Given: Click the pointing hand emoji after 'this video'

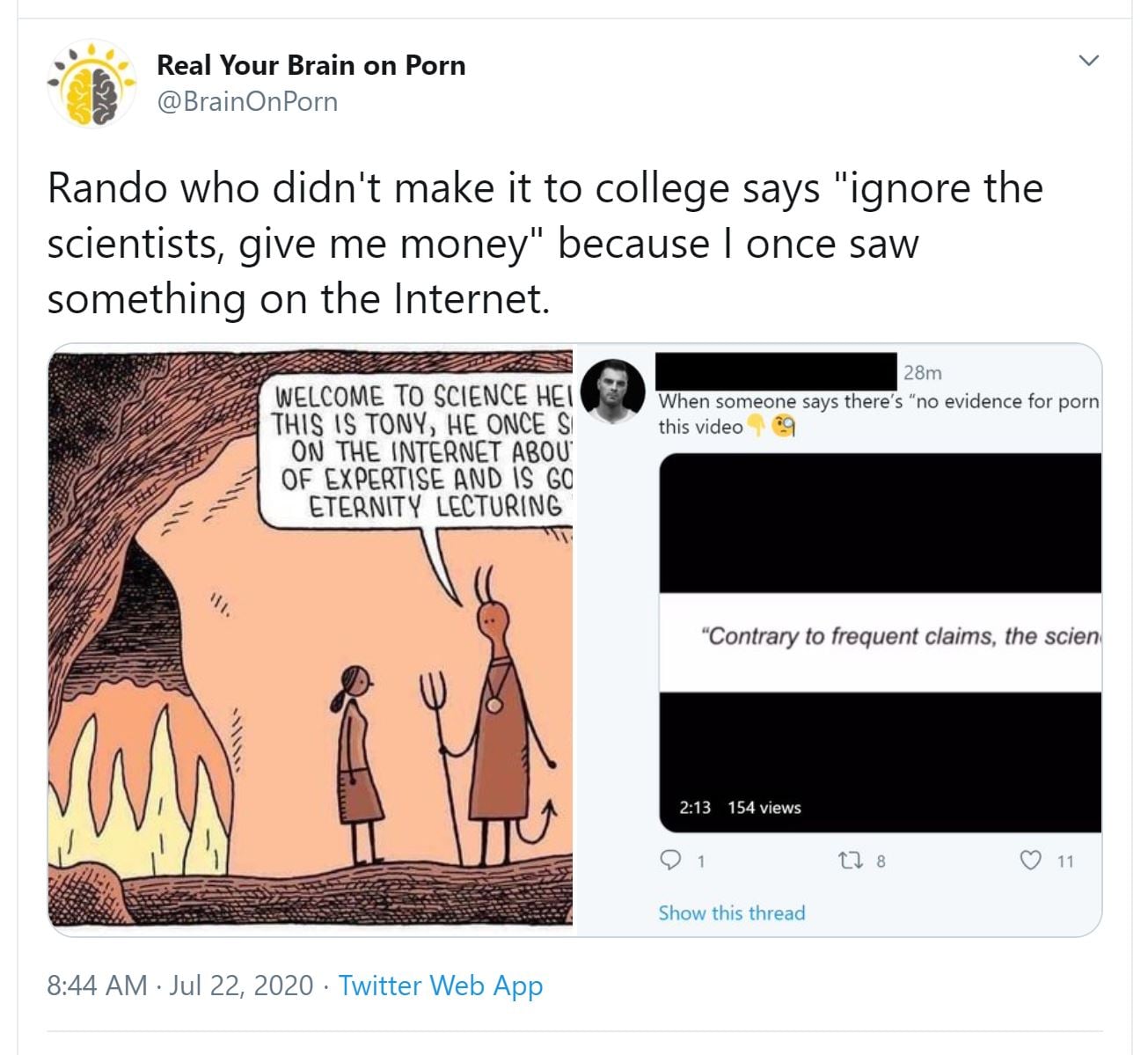Looking at the screenshot, I should (x=756, y=428).
